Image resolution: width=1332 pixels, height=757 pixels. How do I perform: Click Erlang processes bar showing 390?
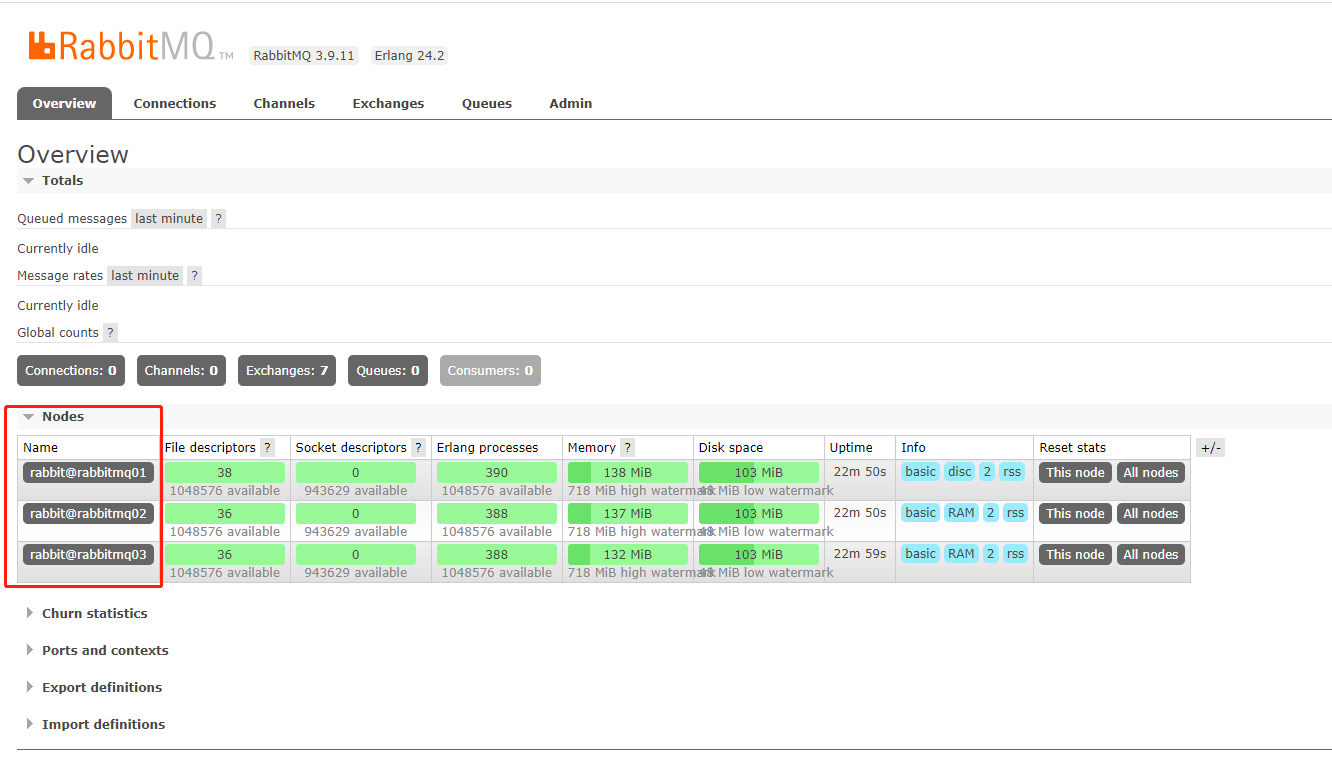[497, 473]
